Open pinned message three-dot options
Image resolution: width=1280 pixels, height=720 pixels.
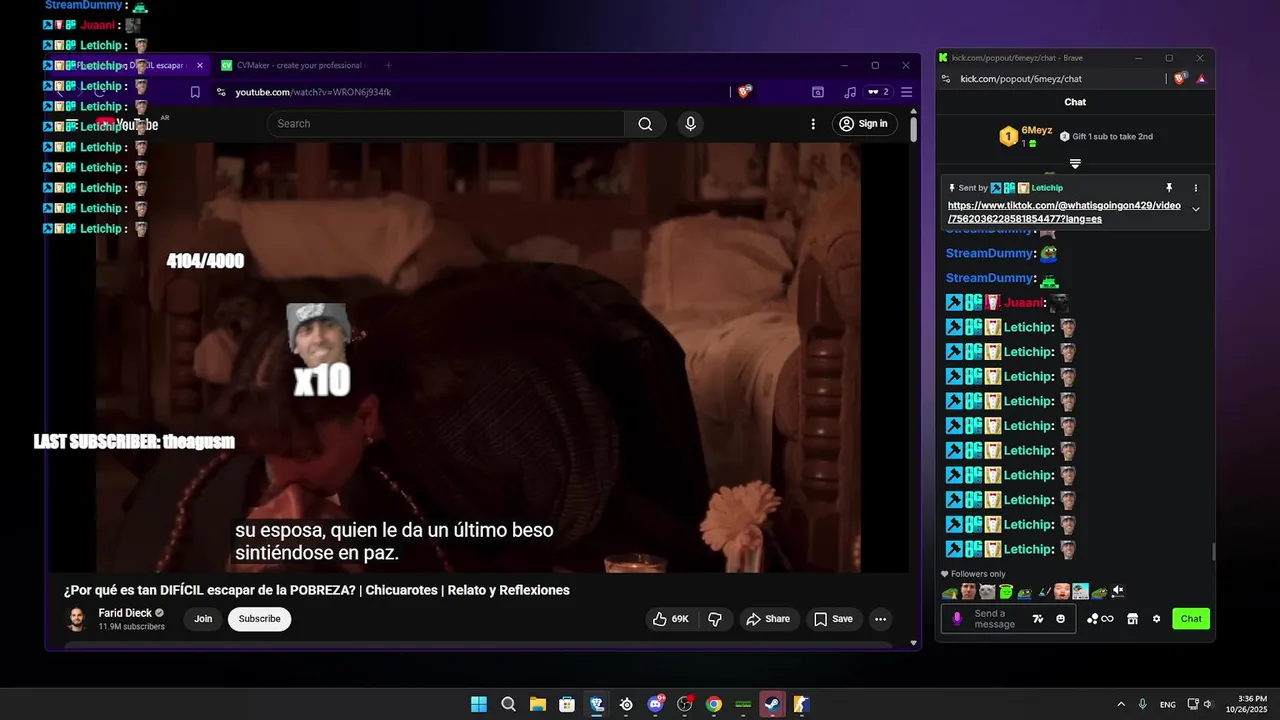1195,188
